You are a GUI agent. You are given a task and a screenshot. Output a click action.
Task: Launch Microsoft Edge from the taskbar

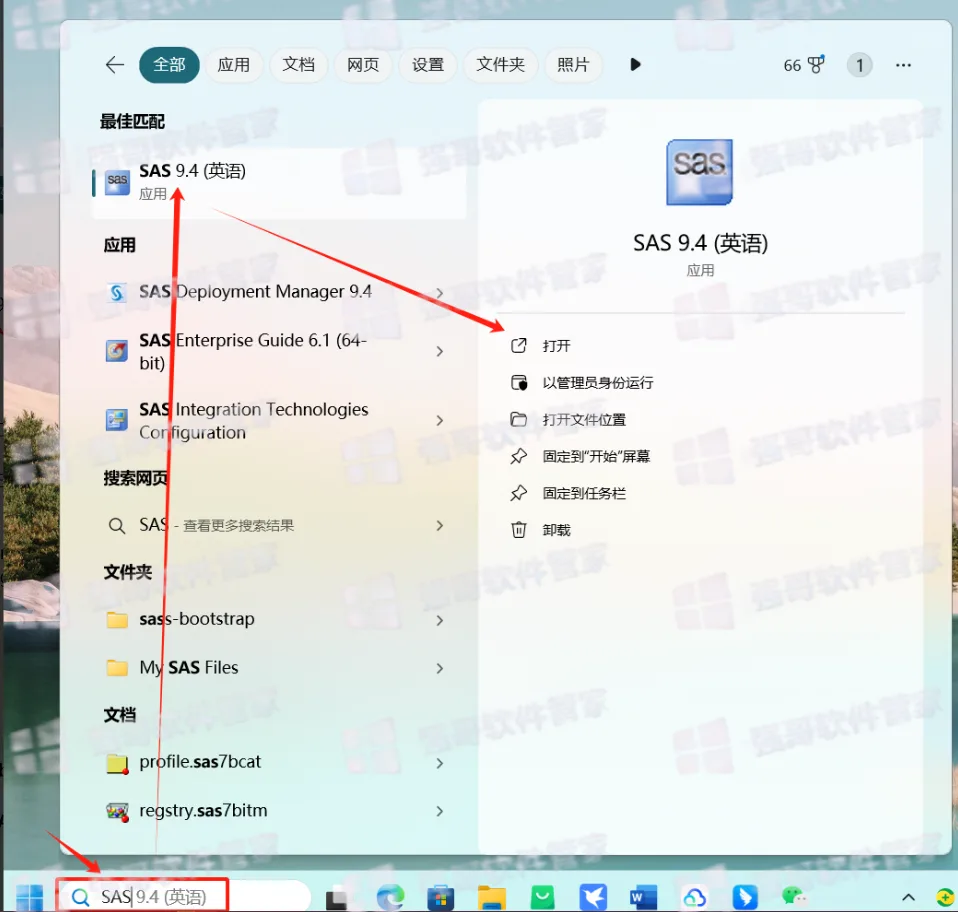(390, 897)
